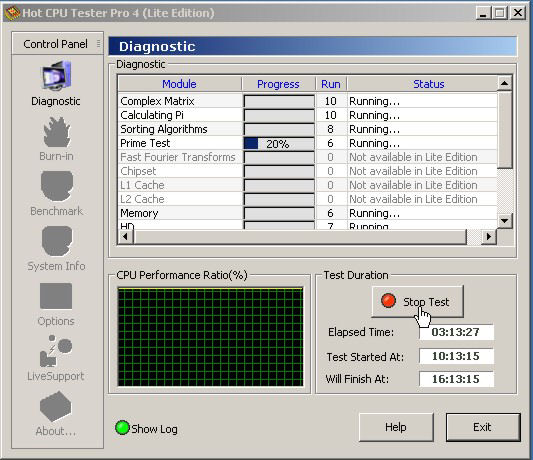Close the Hot CPU Tester window
This screenshot has width=533, height=460.
(518, 13)
